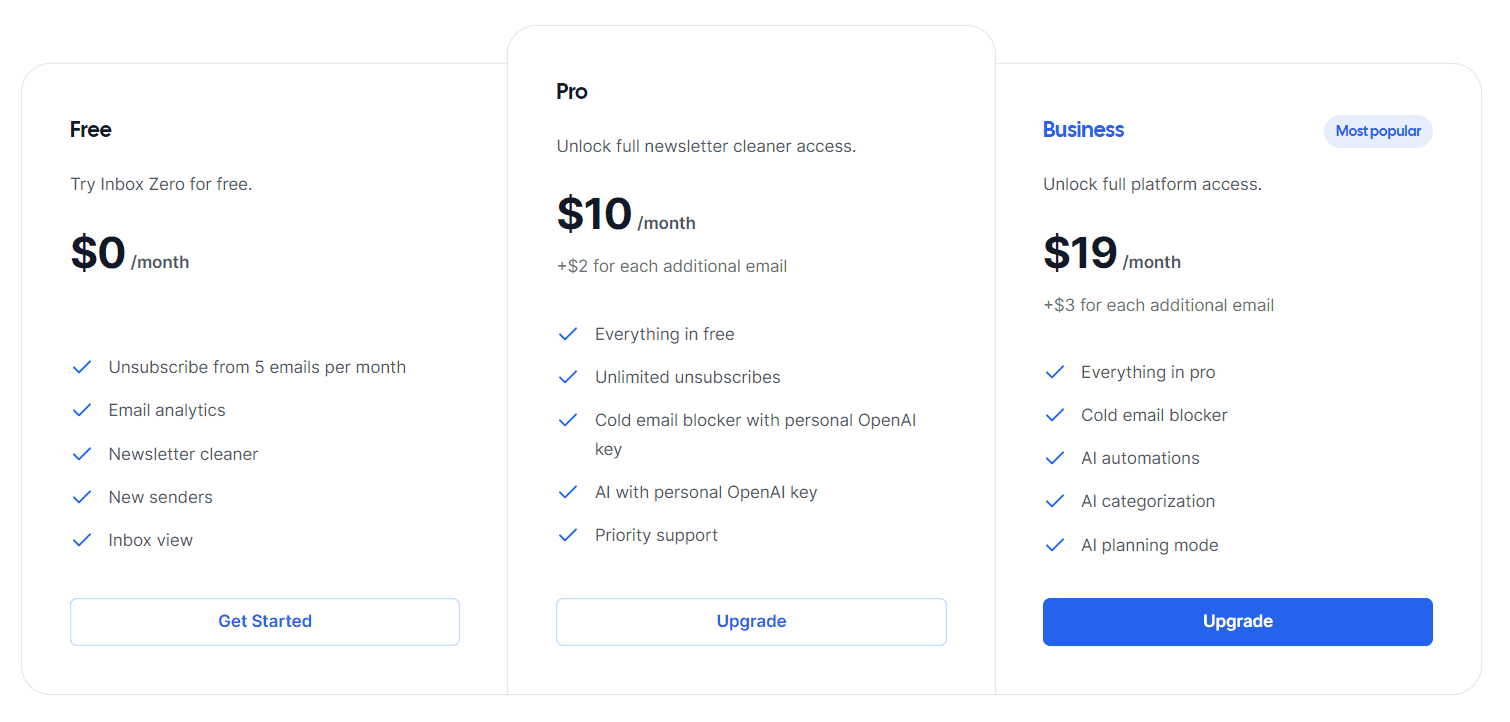Screen dimensions: 1510x722
Task: Click the checkmark next to Everything in pro
Action: 1054,372
